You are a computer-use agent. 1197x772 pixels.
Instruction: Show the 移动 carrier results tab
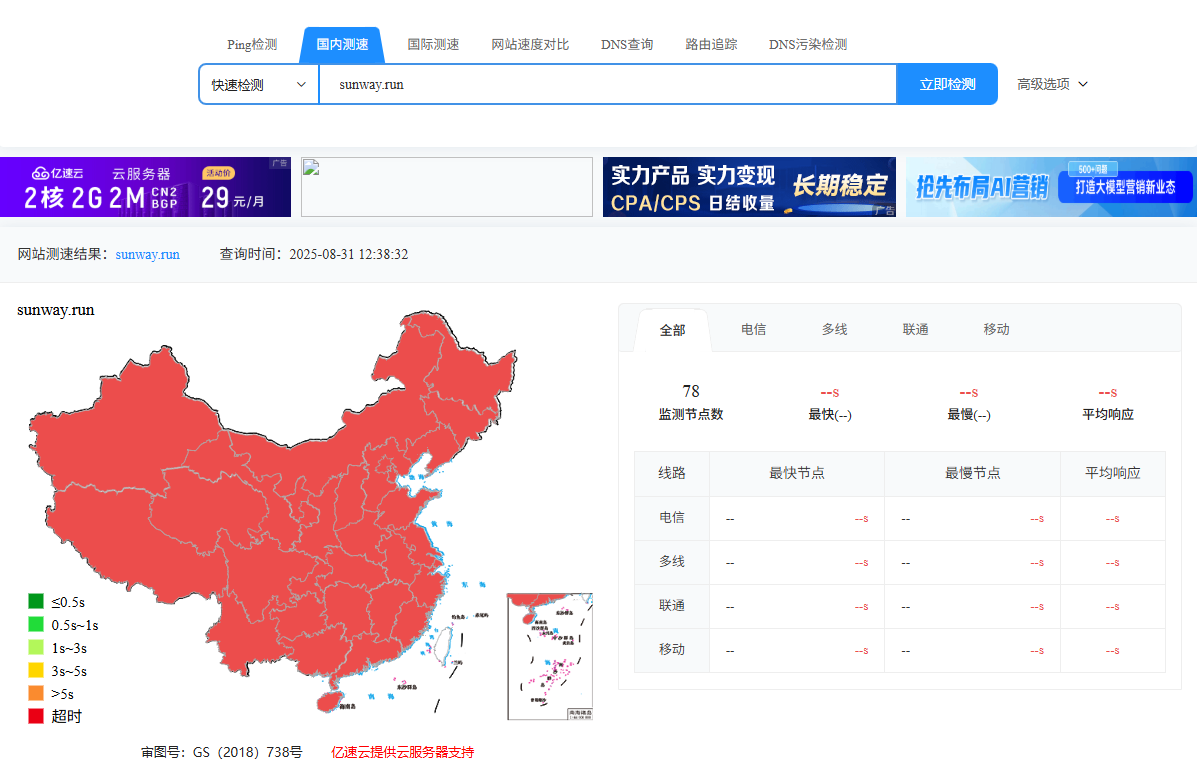(x=996, y=330)
